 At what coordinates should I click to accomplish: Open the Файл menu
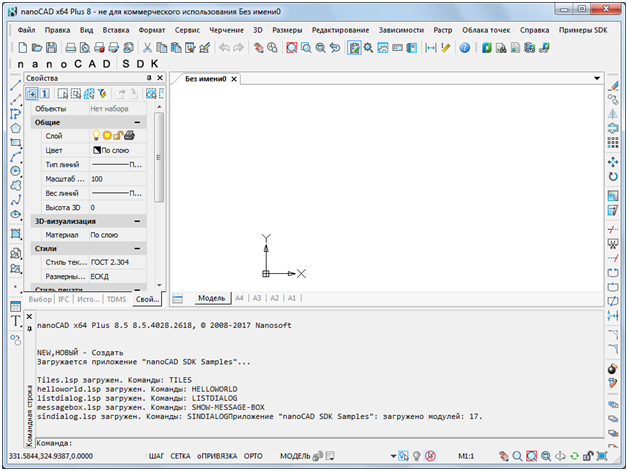tap(26, 30)
